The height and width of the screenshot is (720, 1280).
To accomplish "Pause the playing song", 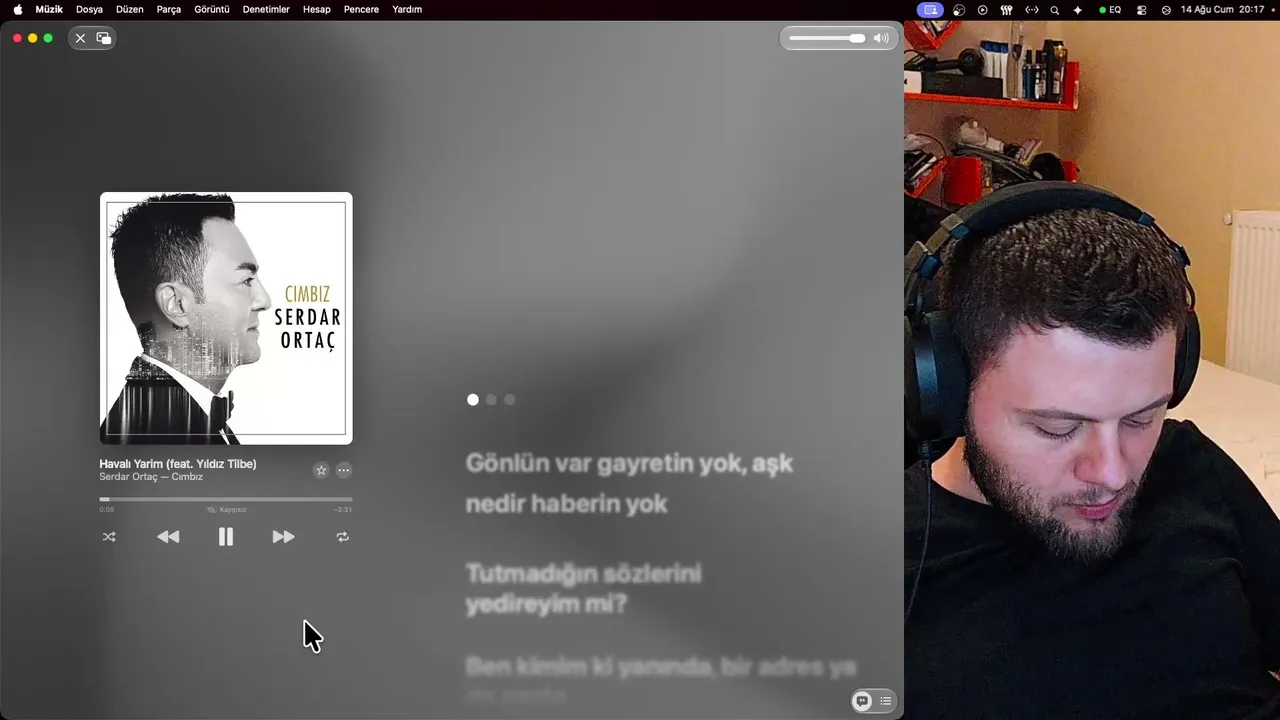I will [x=226, y=537].
